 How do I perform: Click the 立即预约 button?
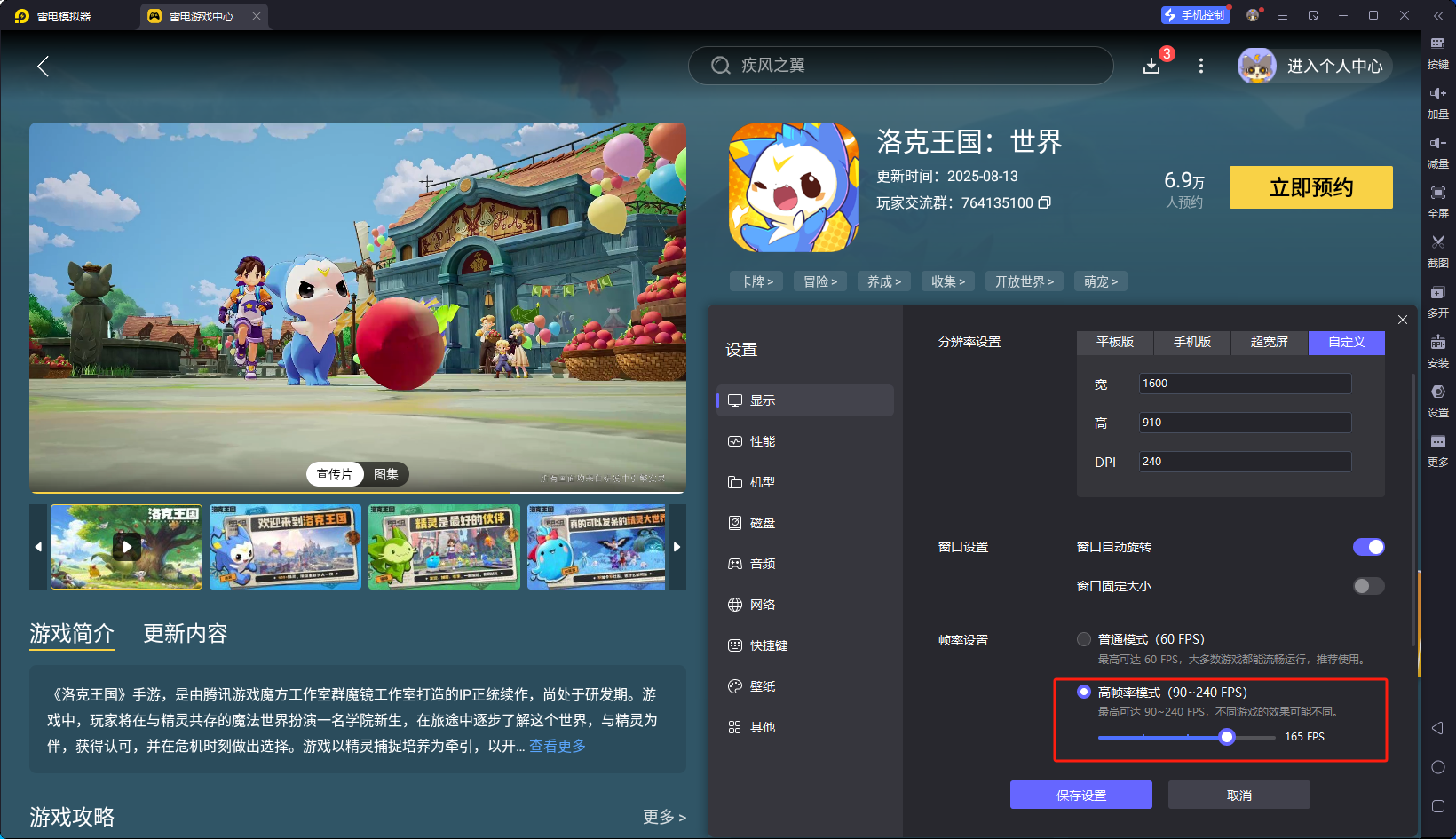1310,187
